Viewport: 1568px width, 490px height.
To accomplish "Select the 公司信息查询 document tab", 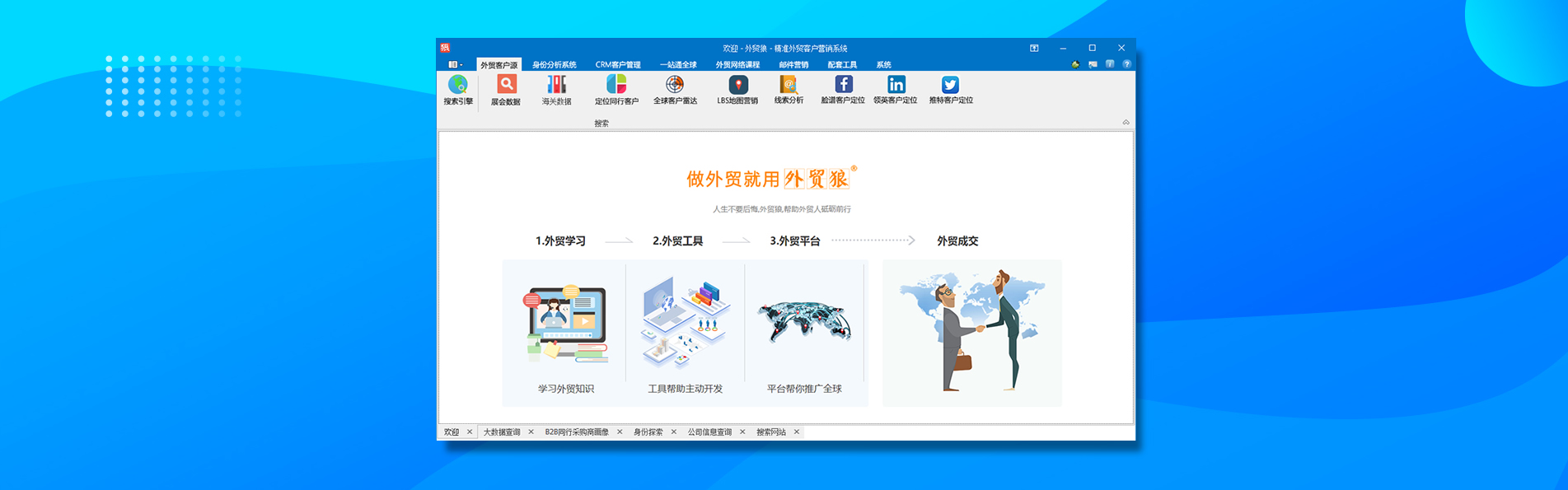I will click(x=709, y=432).
